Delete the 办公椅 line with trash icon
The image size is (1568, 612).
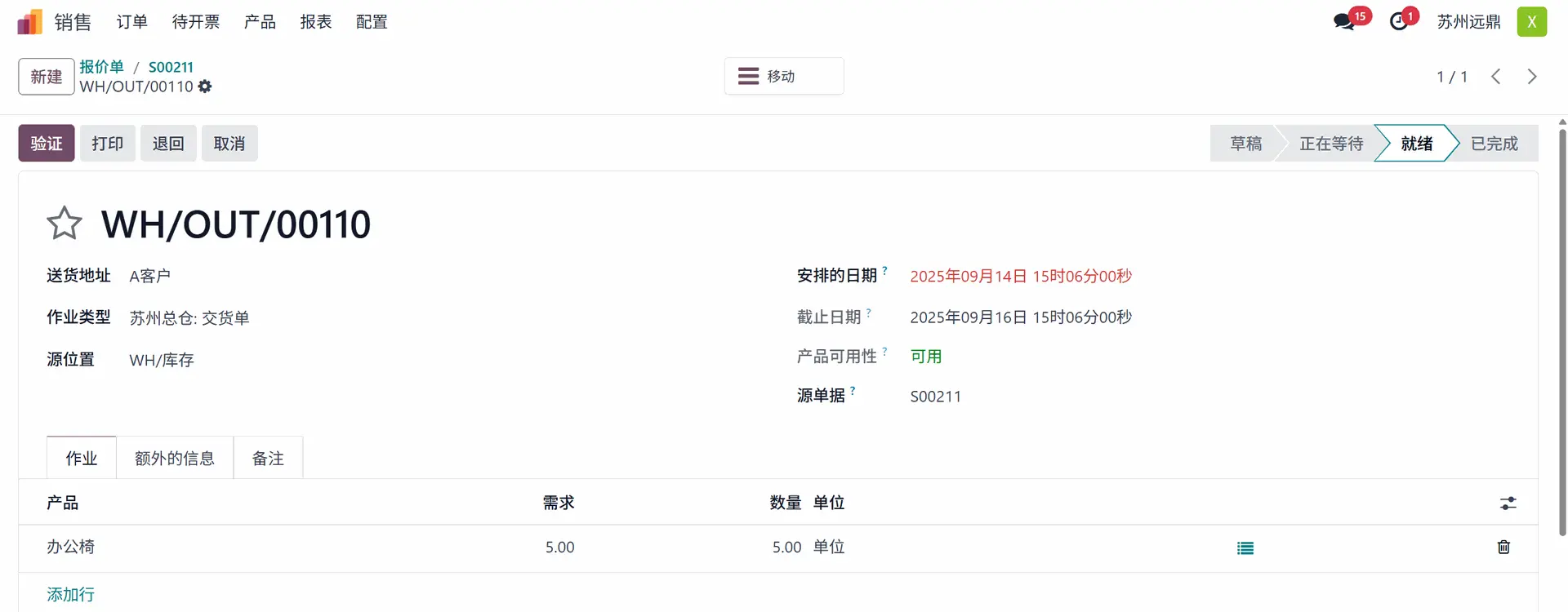[x=1503, y=548]
